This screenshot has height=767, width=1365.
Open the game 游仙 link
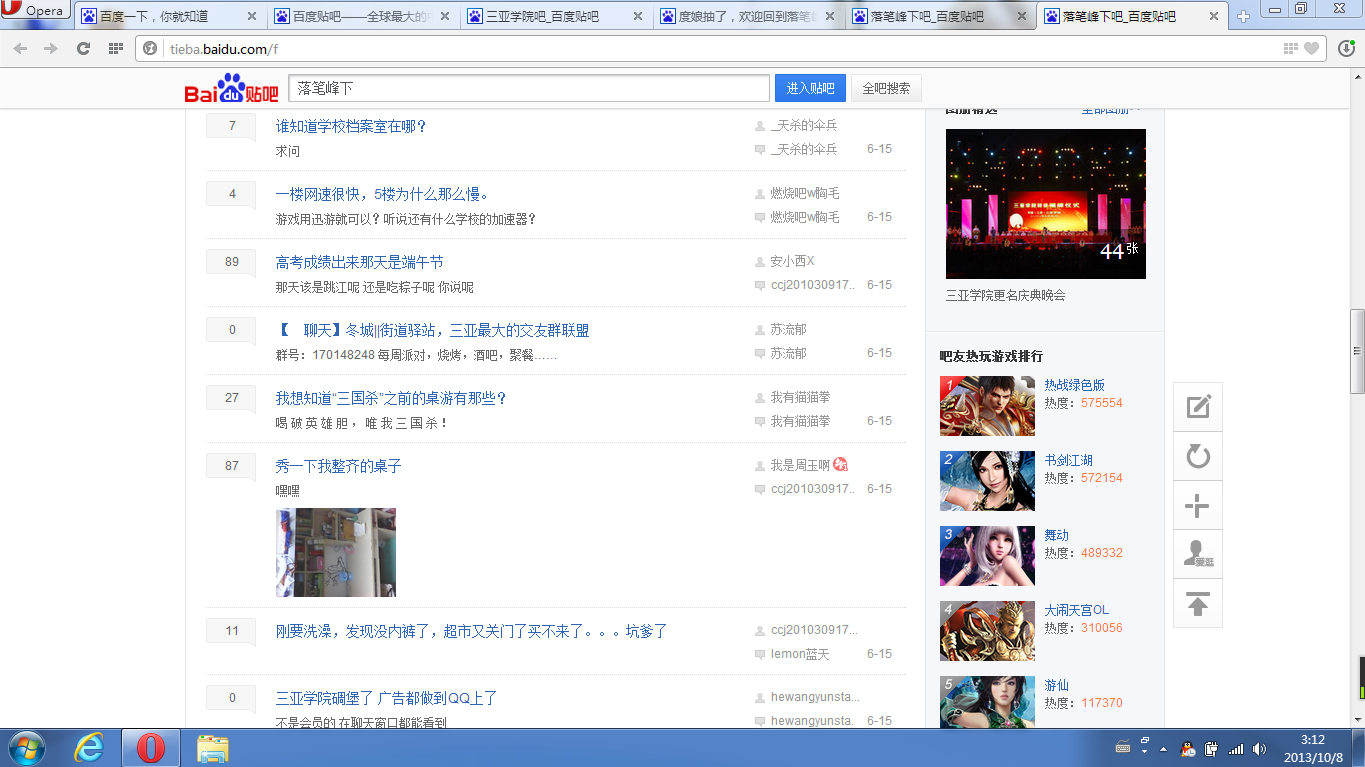pos(1056,685)
